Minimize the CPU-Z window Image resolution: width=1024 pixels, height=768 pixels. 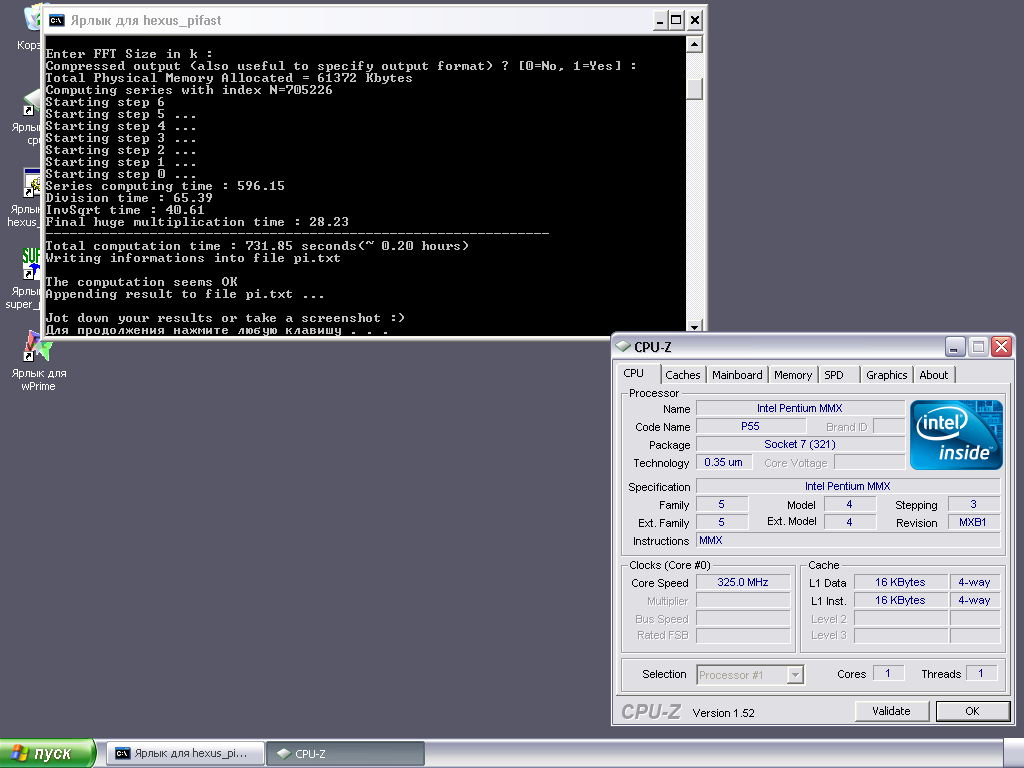point(954,347)
